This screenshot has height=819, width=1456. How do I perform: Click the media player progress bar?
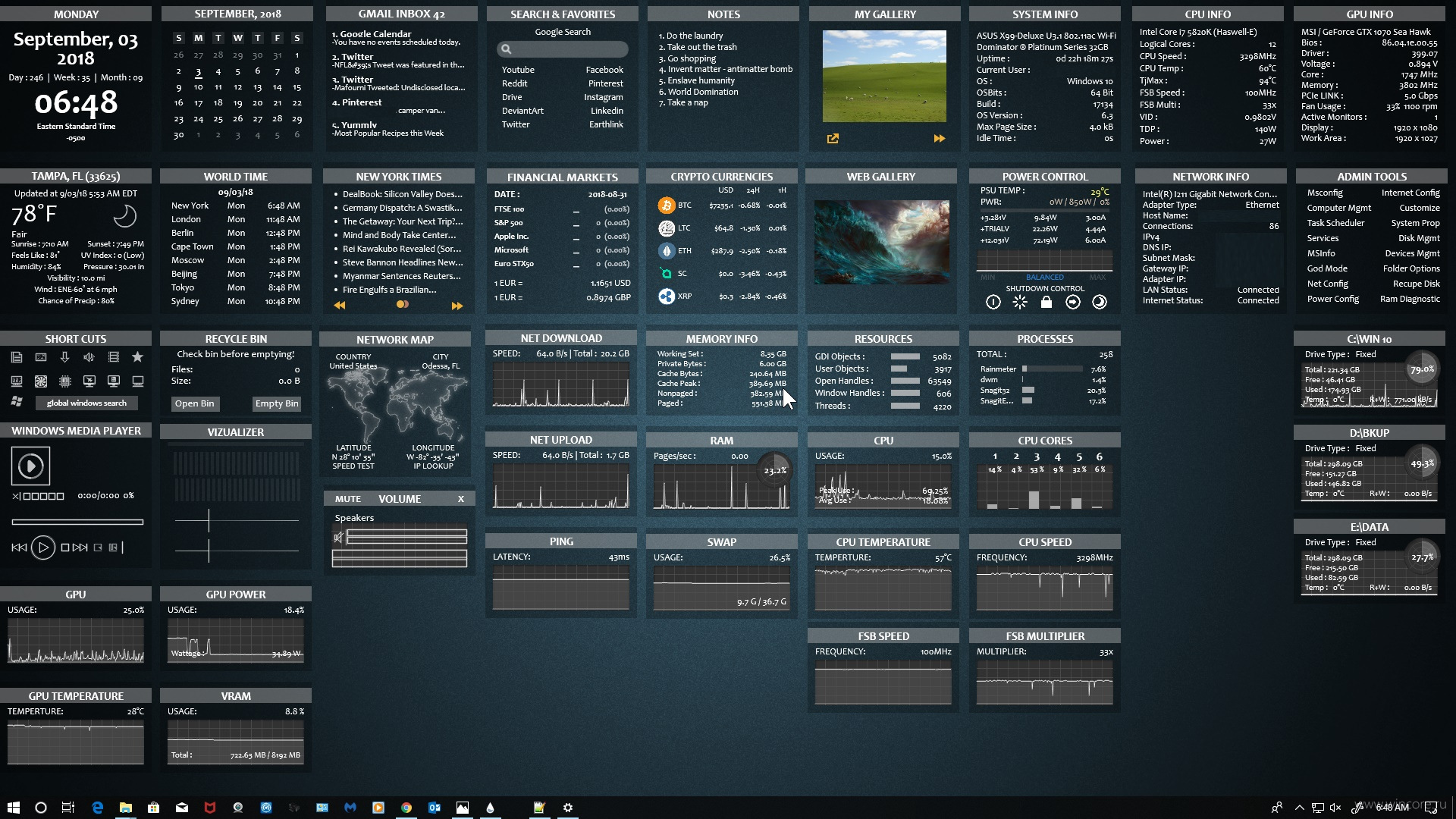(x=77, y=522)
